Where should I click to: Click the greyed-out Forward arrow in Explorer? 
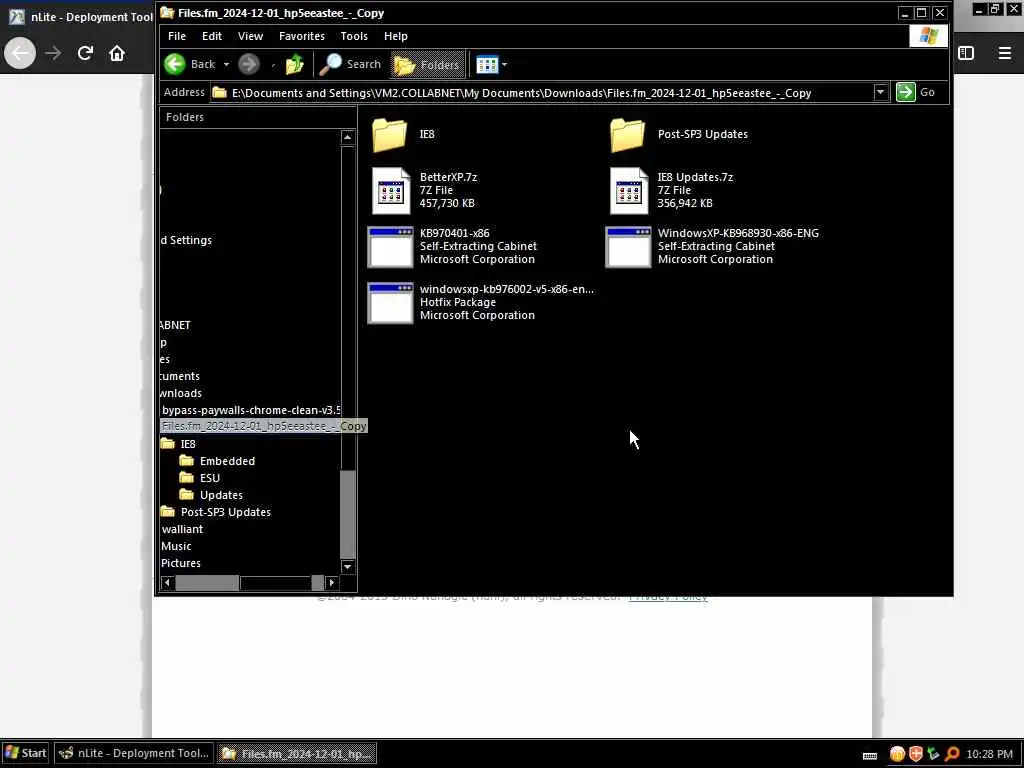[248, 64]
